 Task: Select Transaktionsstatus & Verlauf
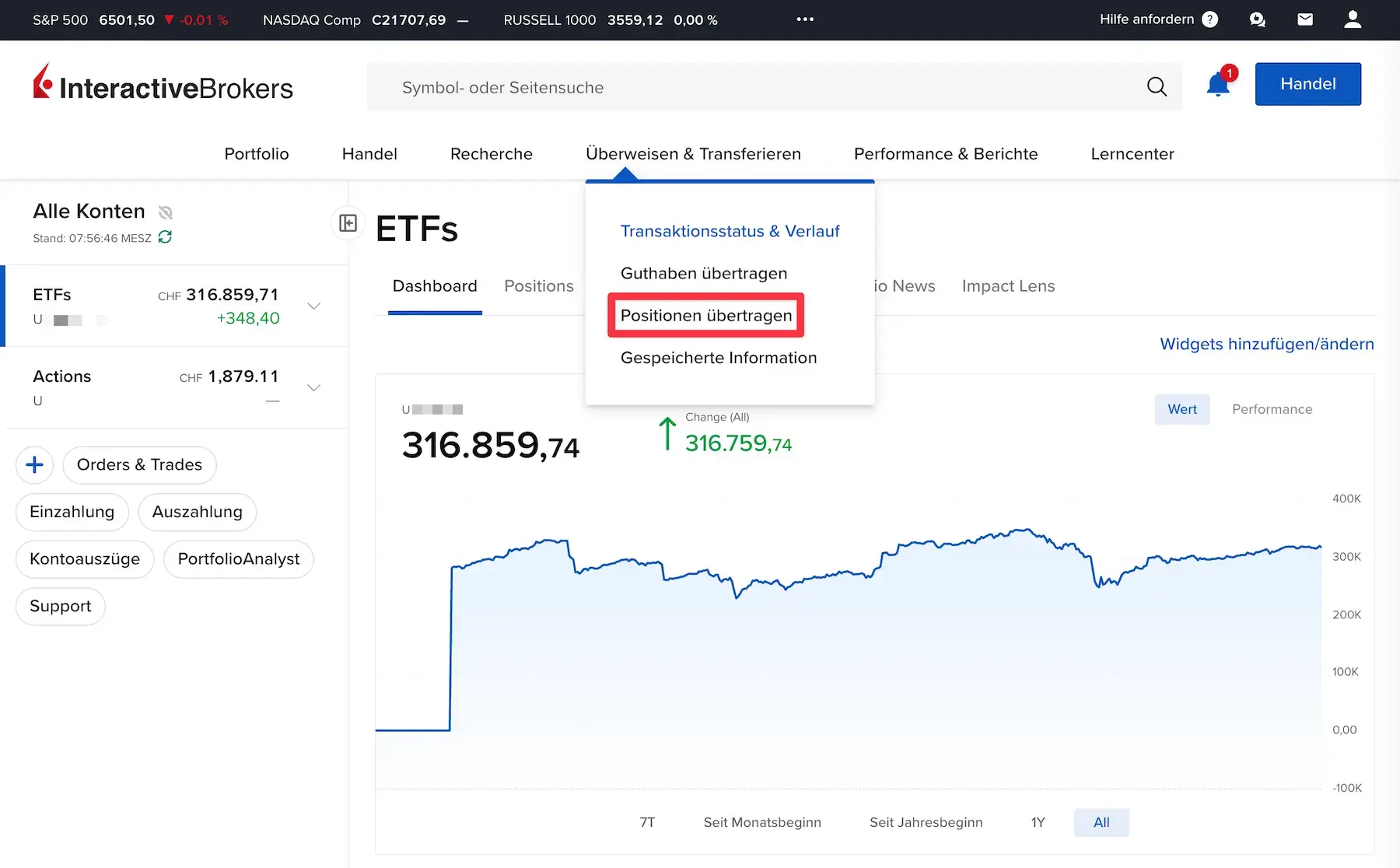click(730, 231)
